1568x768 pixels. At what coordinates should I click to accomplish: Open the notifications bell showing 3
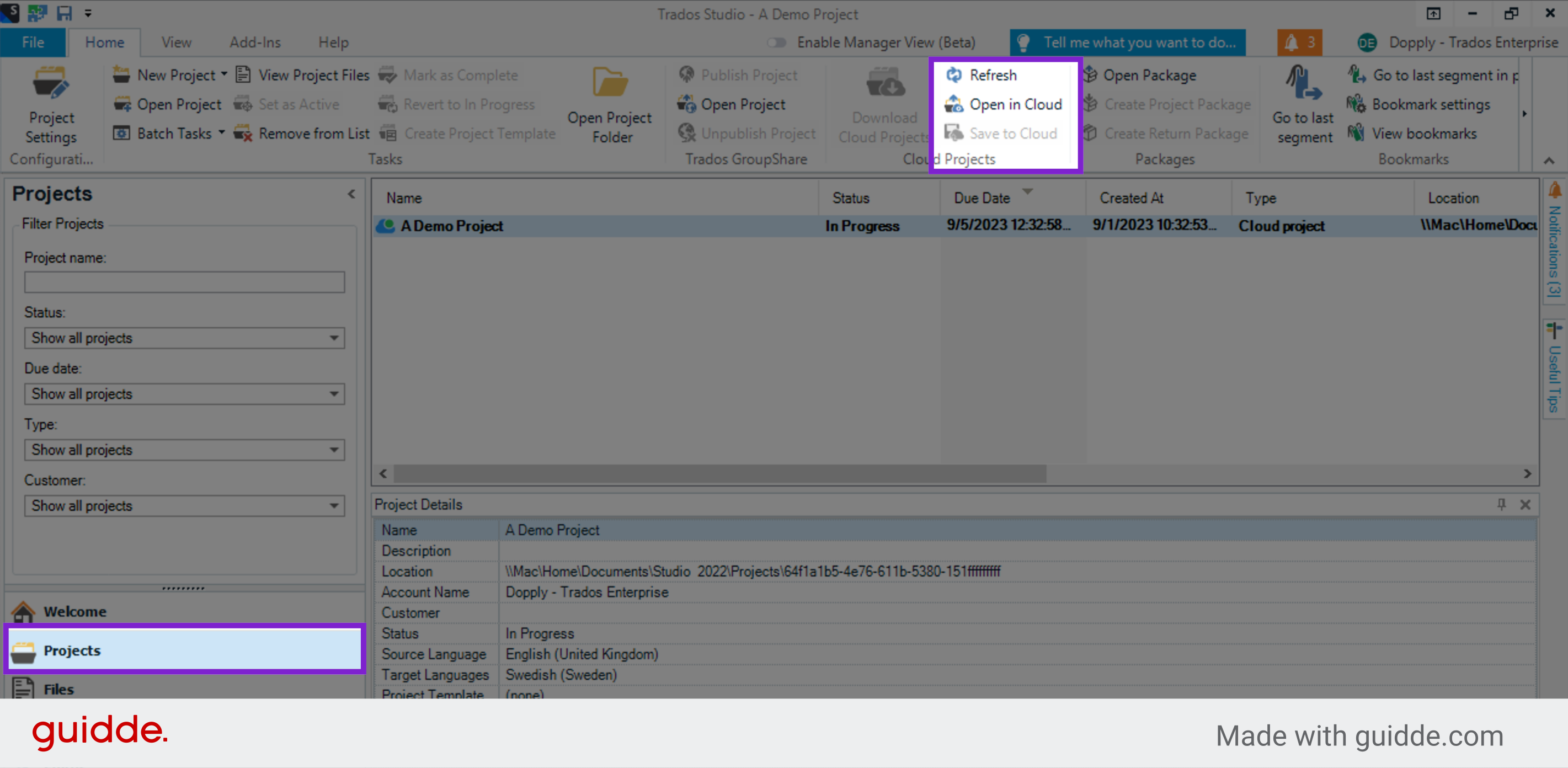[x=1299, y=42]
